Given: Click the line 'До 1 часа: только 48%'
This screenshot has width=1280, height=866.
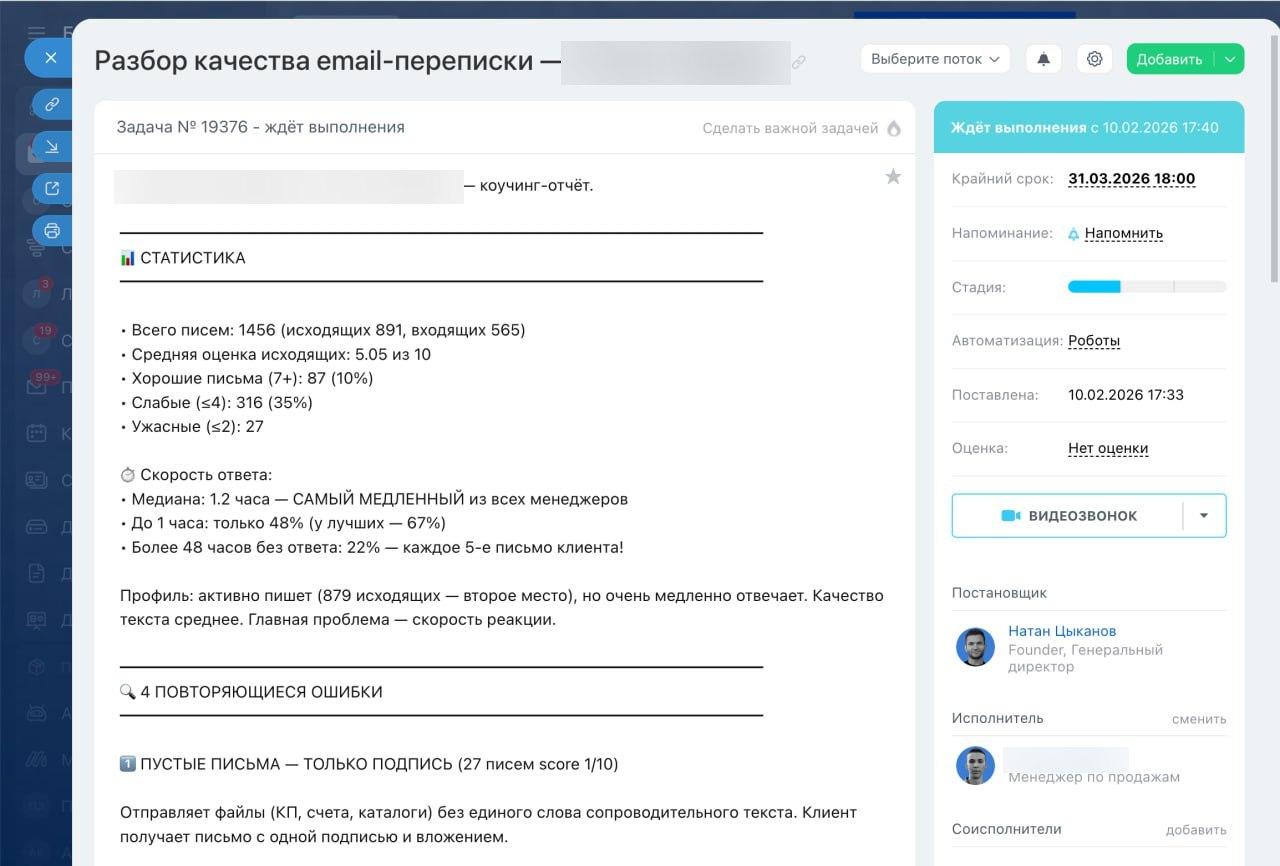Looking at the screenshot, I should point(283,523).
